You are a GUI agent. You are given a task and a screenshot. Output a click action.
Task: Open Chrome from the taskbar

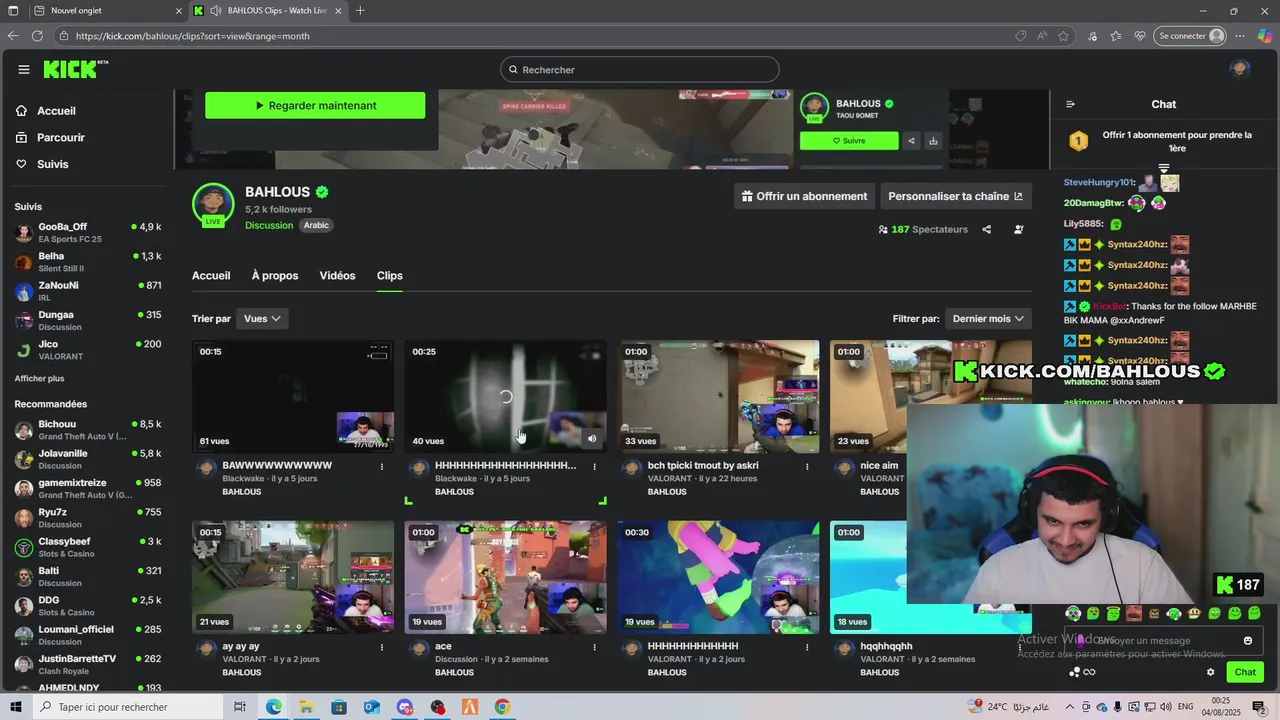tap(502, 707)
